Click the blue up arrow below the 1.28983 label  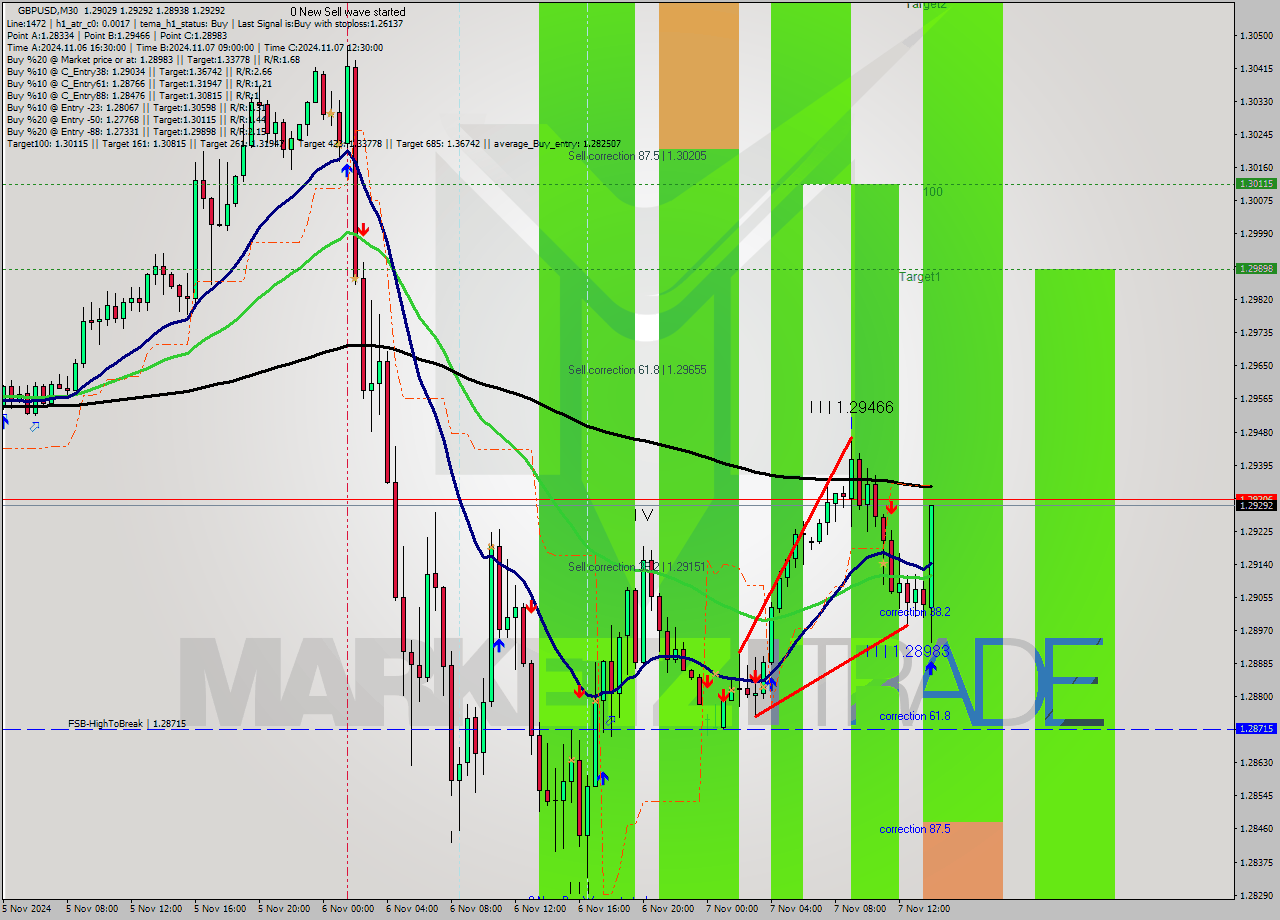pyautogui.click(x=930, y=667)
